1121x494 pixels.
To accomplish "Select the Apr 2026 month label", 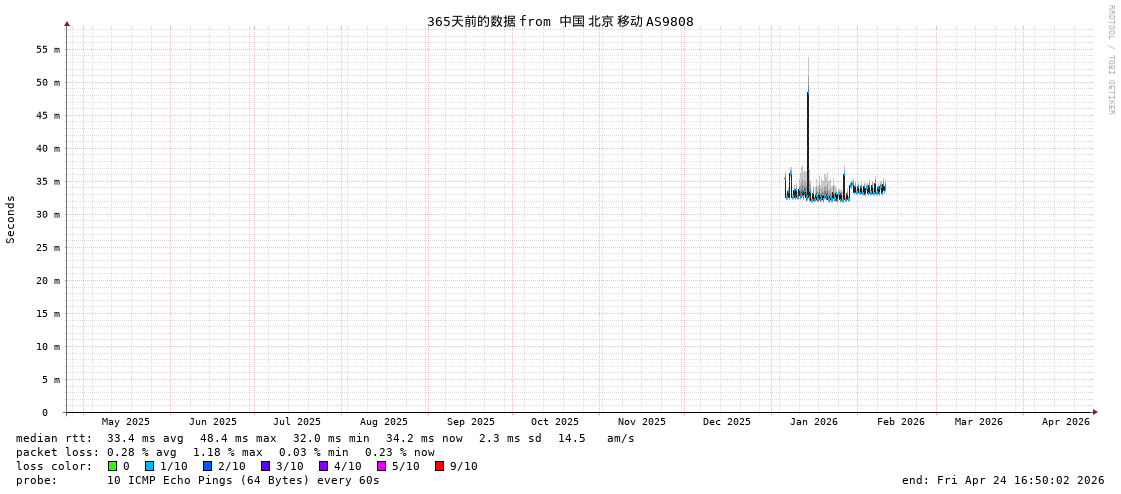I will (1065, 422).
